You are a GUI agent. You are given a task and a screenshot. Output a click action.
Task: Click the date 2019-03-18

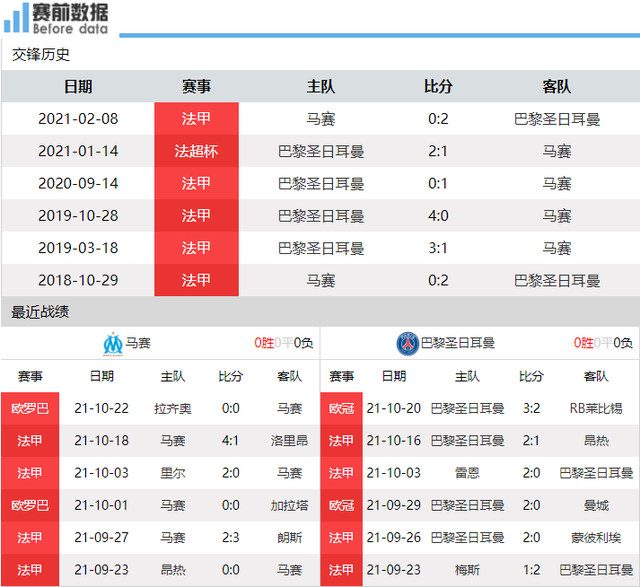[x=78, y=248]
